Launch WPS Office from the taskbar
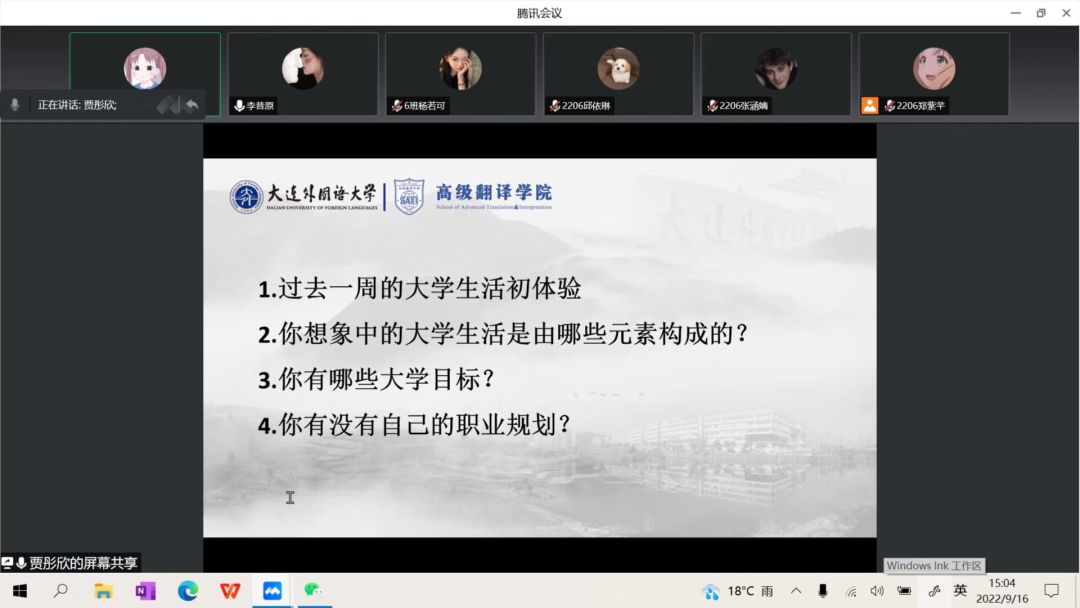Screen dimensions: 1080x608 point(230,591)
